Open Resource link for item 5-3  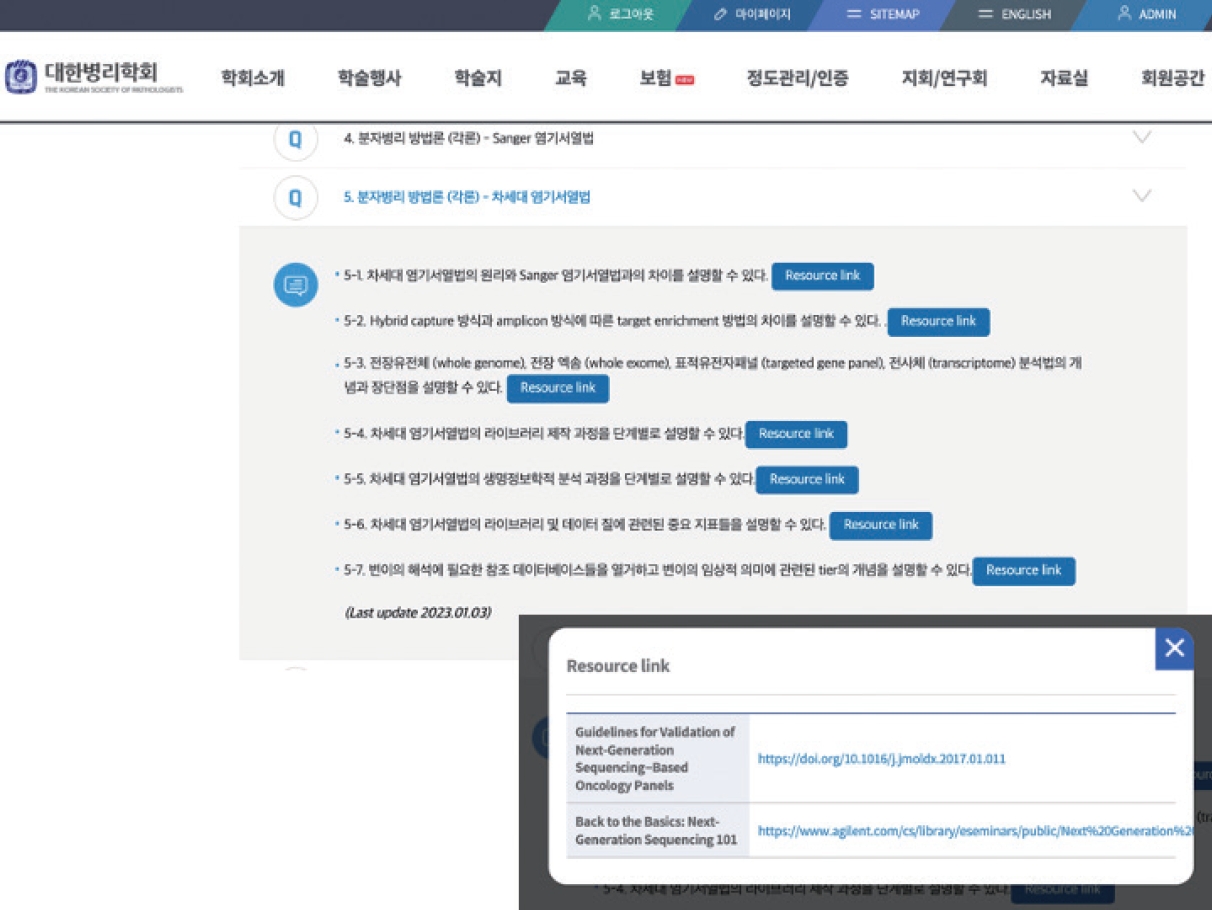[558, 388]
